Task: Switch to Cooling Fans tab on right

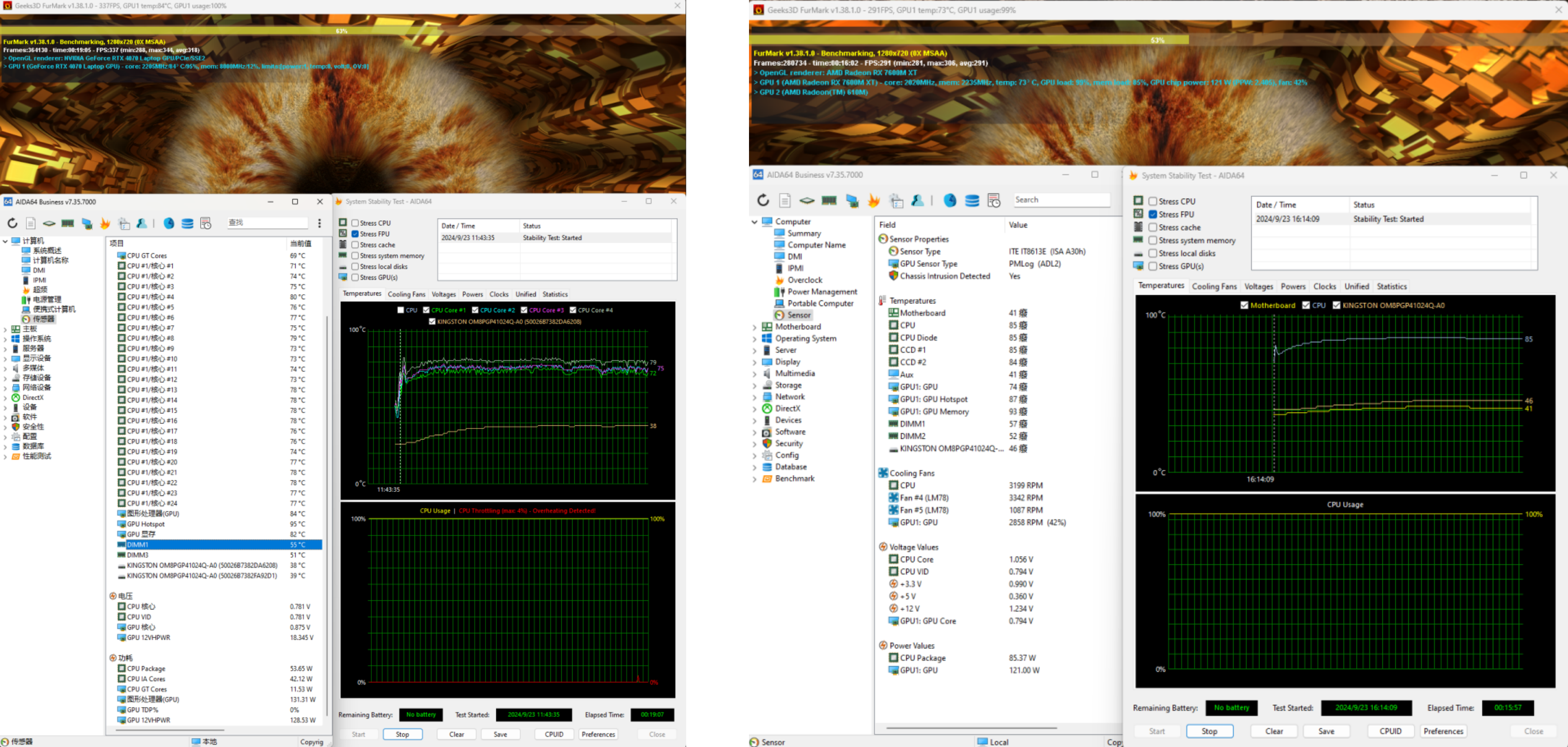Action: point(1214,287)
